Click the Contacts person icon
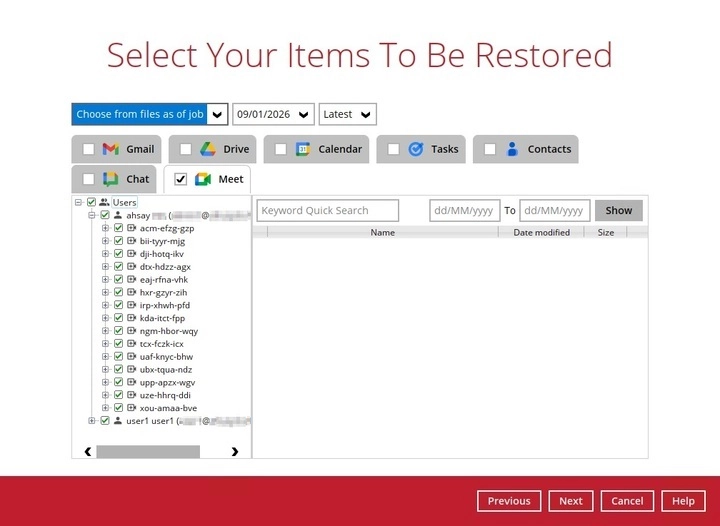This screenshot has width=720, height=526. [512, 149]
